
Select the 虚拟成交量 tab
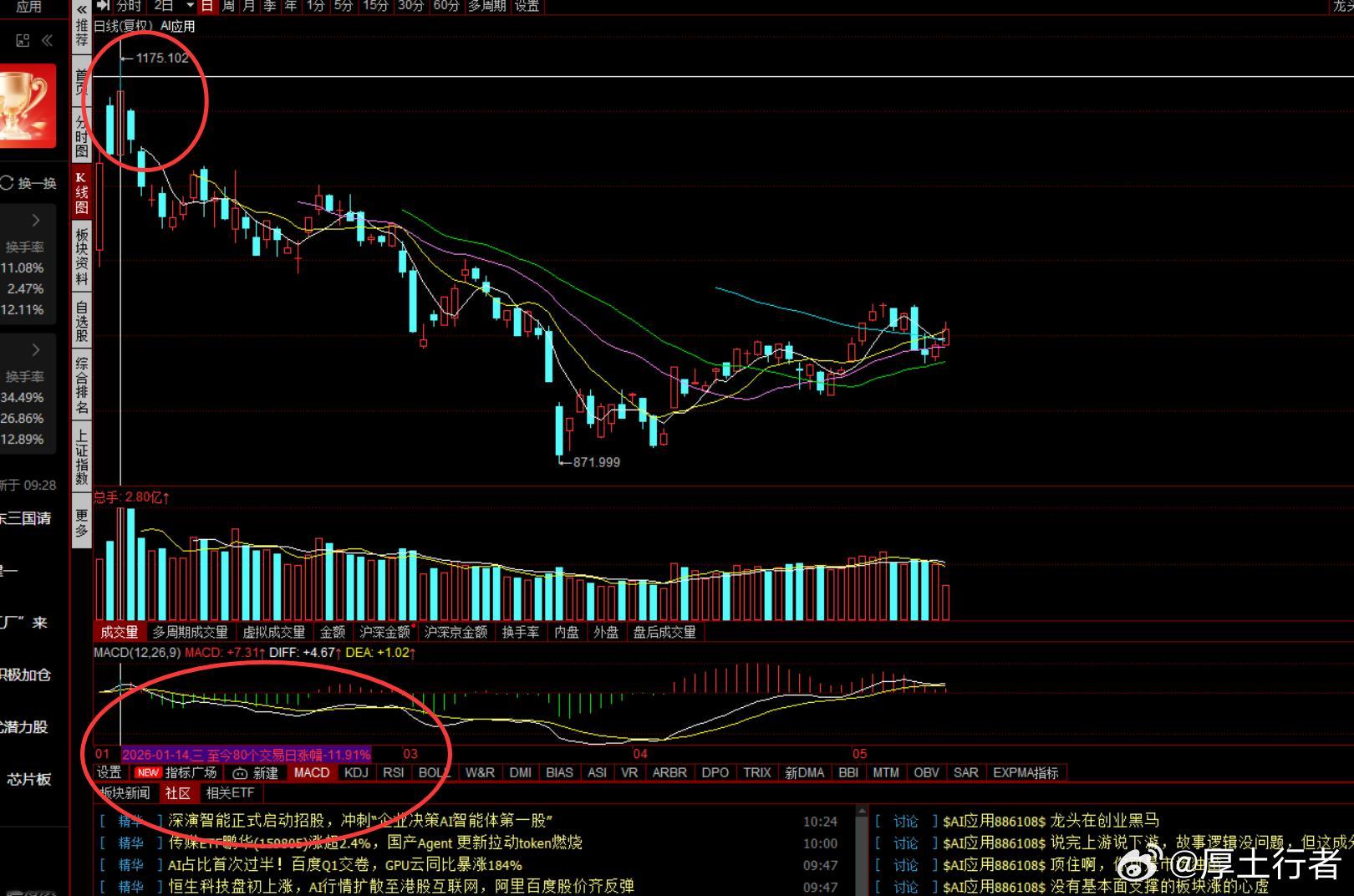point(274,632)
